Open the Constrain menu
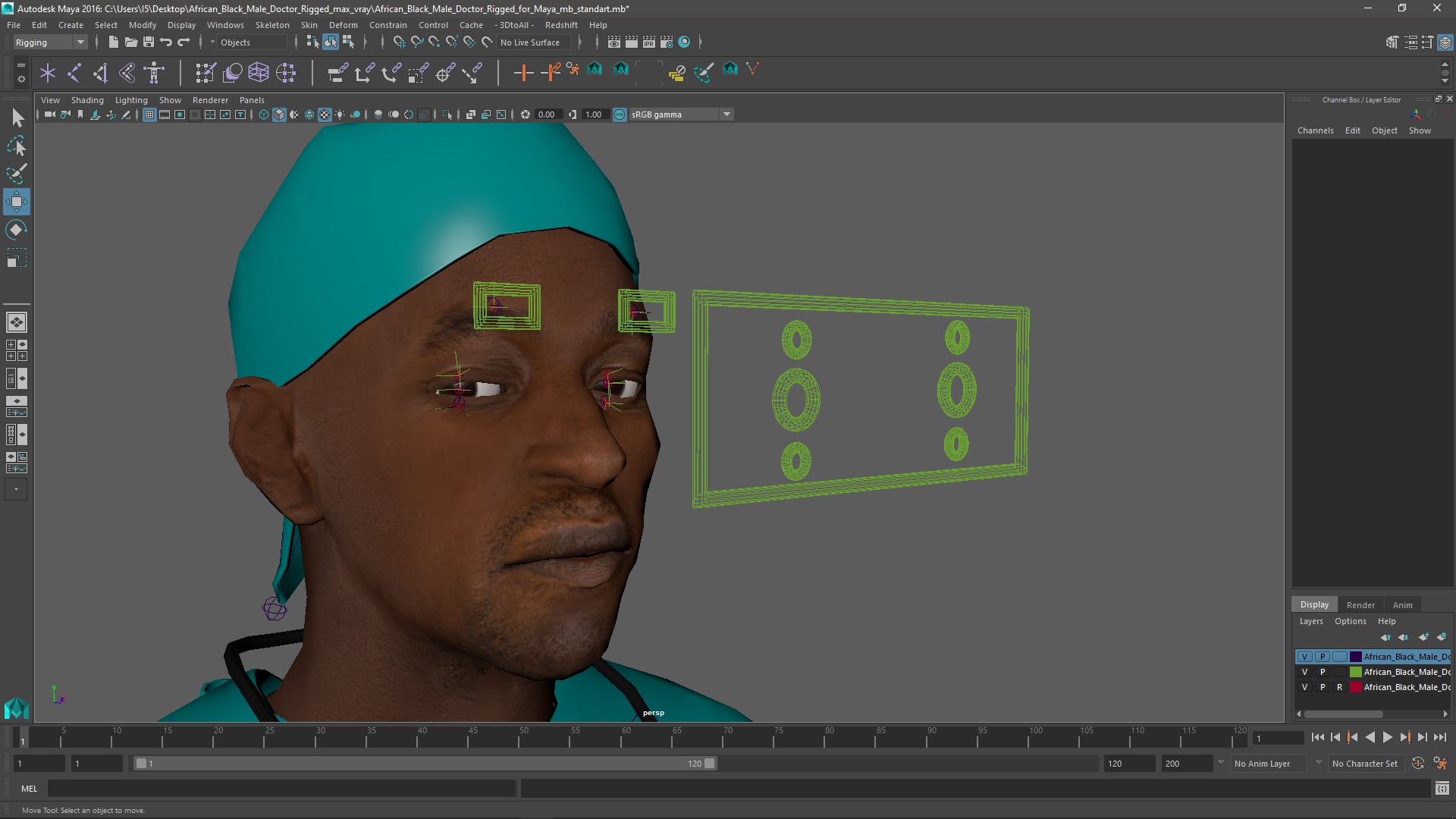Image resolution: width=1456 pixels, height=819 pixels. pyautogui.click(x=388, y=25)
